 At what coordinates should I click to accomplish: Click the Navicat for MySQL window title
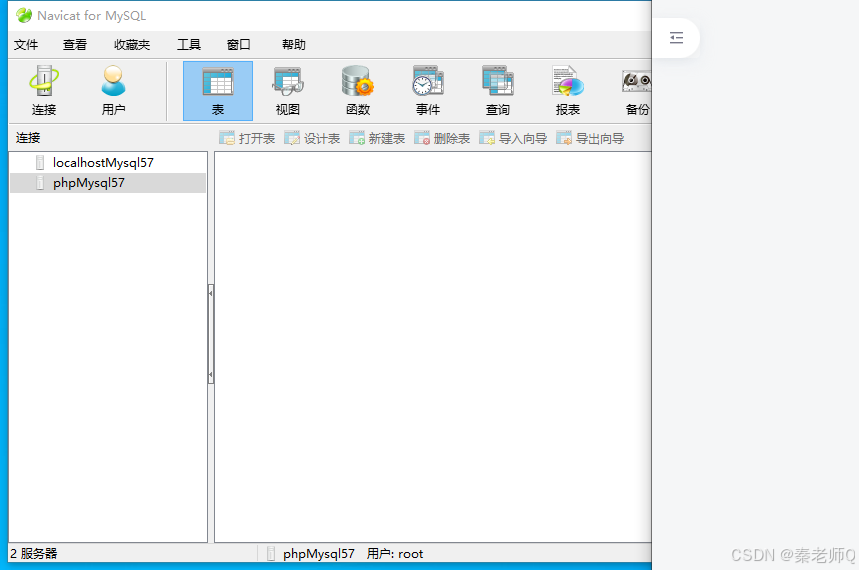[x=91, y=15]
